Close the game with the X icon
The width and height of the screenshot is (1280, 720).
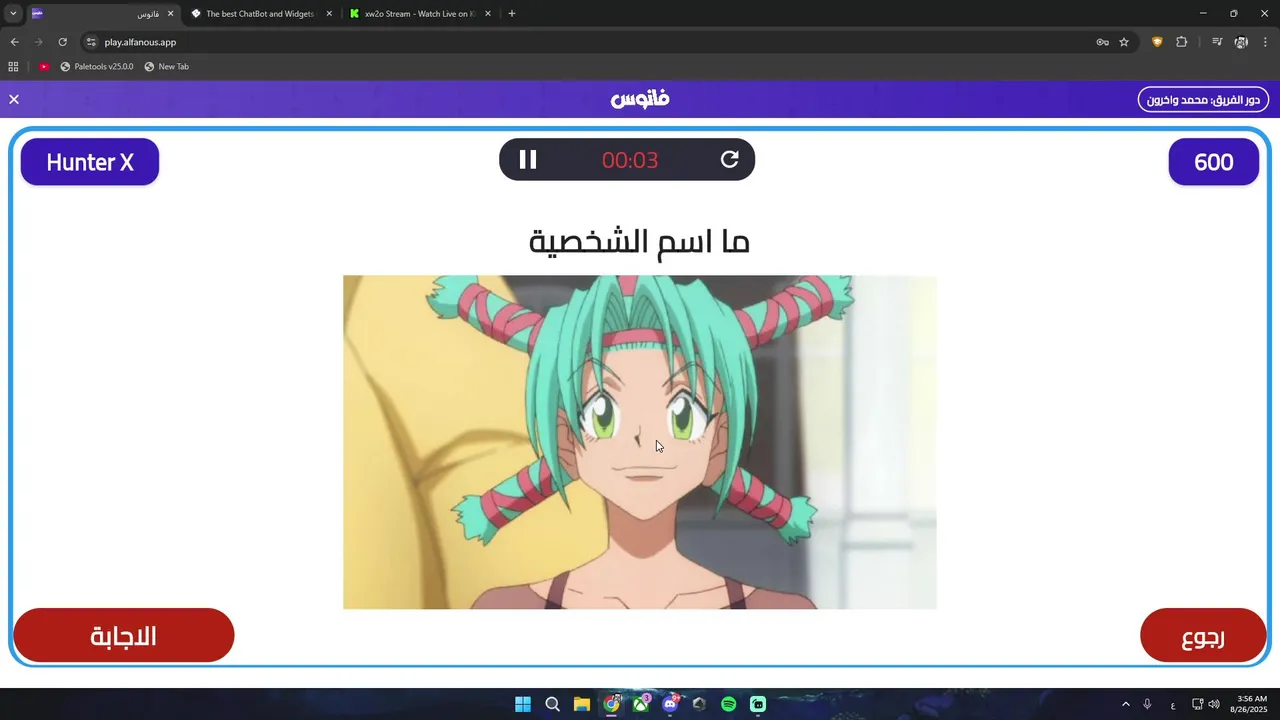click(x=14, y=100)
